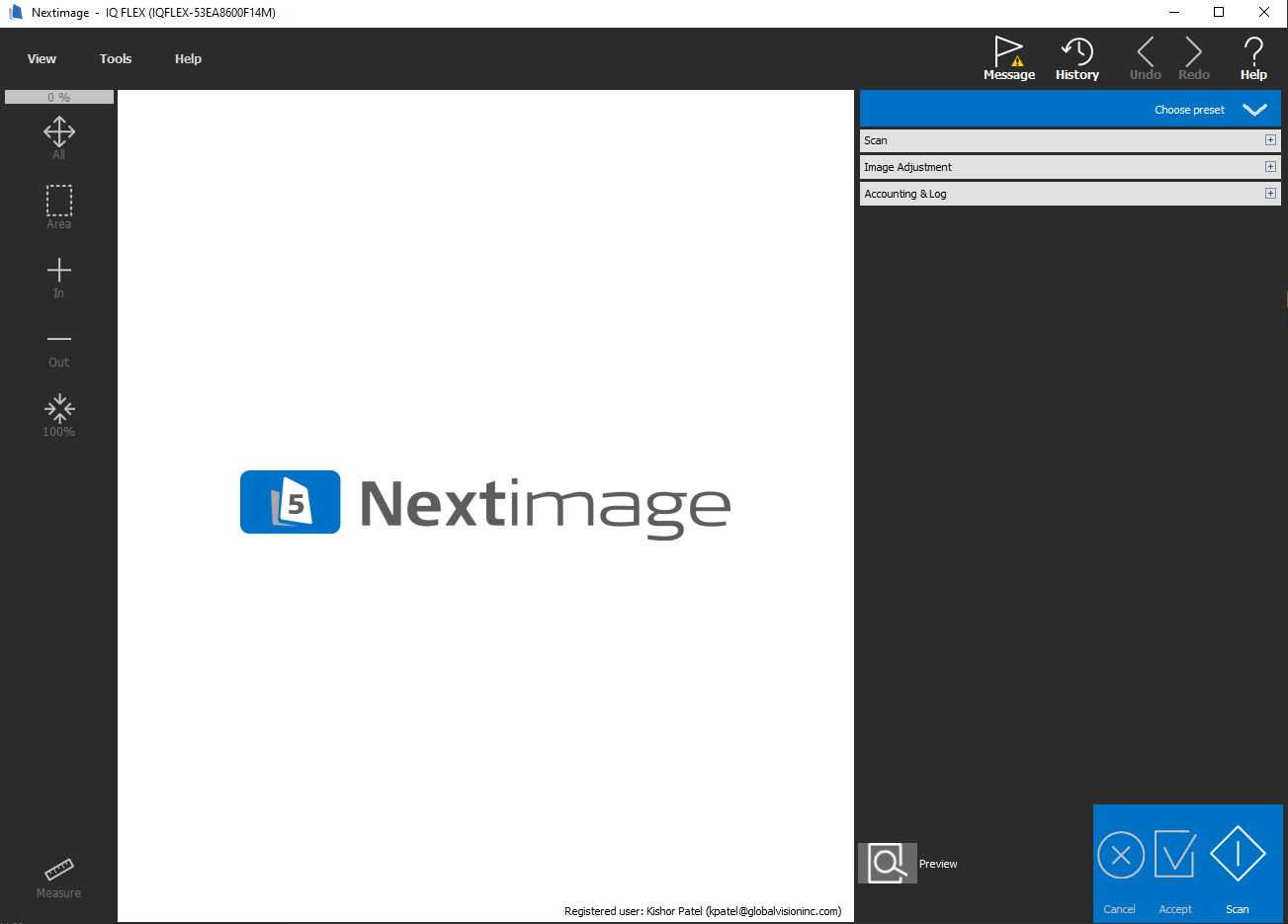Screen dimensions: 1288x924
Task: Expand the Accounting & Log section
Action: click(1270, 194)
